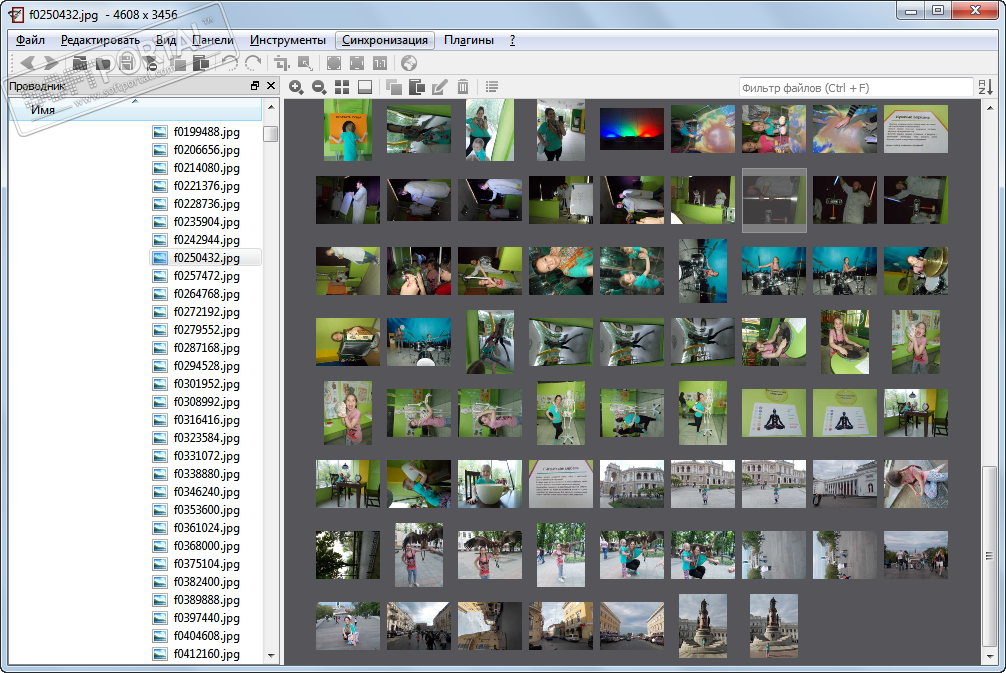This screenshot has width=1006, height=673.
Task: Open the Плагины menu
Action: (x=469, y=40)
